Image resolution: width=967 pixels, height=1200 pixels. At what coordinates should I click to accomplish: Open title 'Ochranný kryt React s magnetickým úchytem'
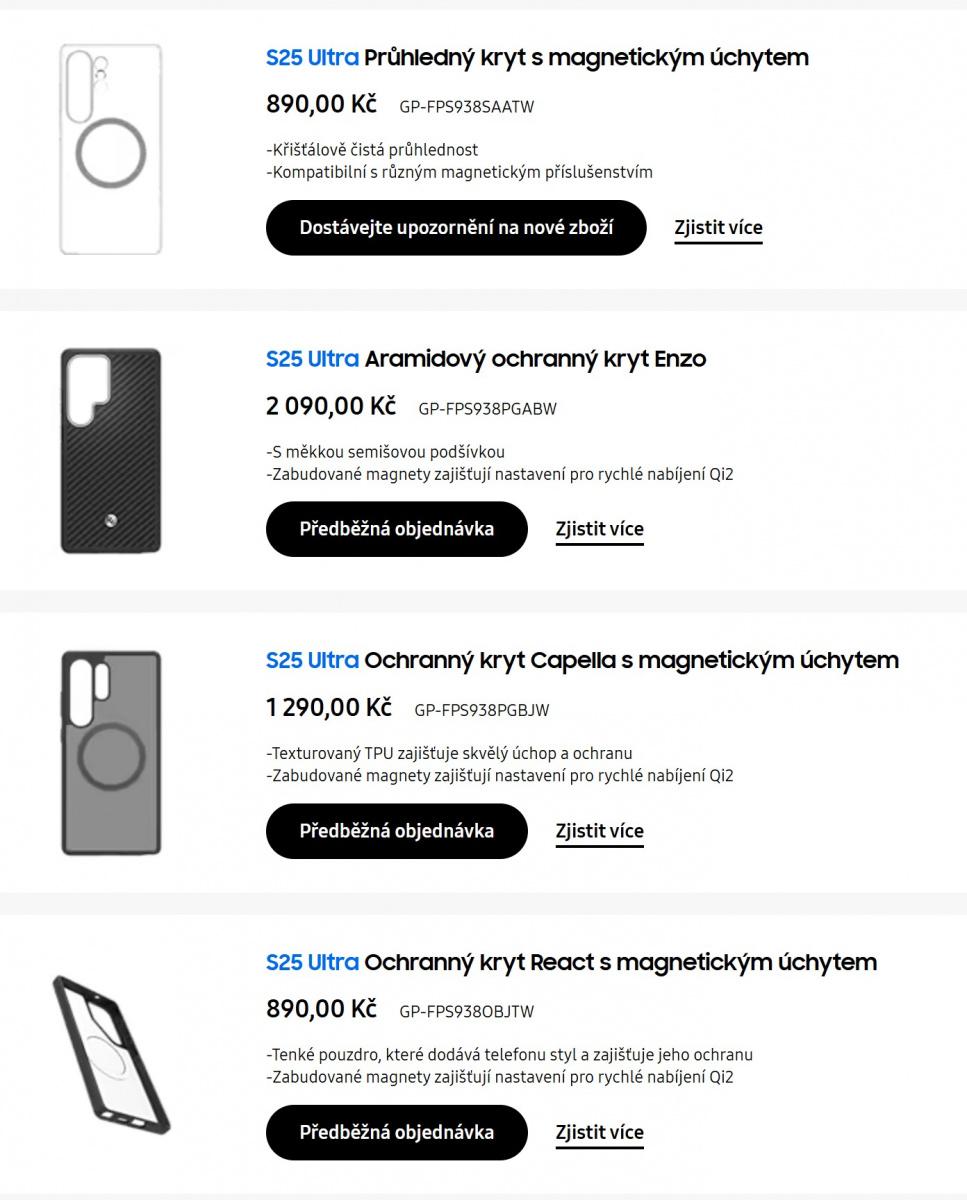[620, 963]
